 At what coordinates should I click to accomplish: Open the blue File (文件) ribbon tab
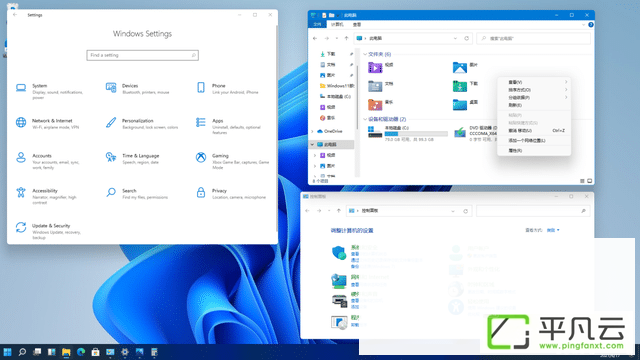coord(318,24)
